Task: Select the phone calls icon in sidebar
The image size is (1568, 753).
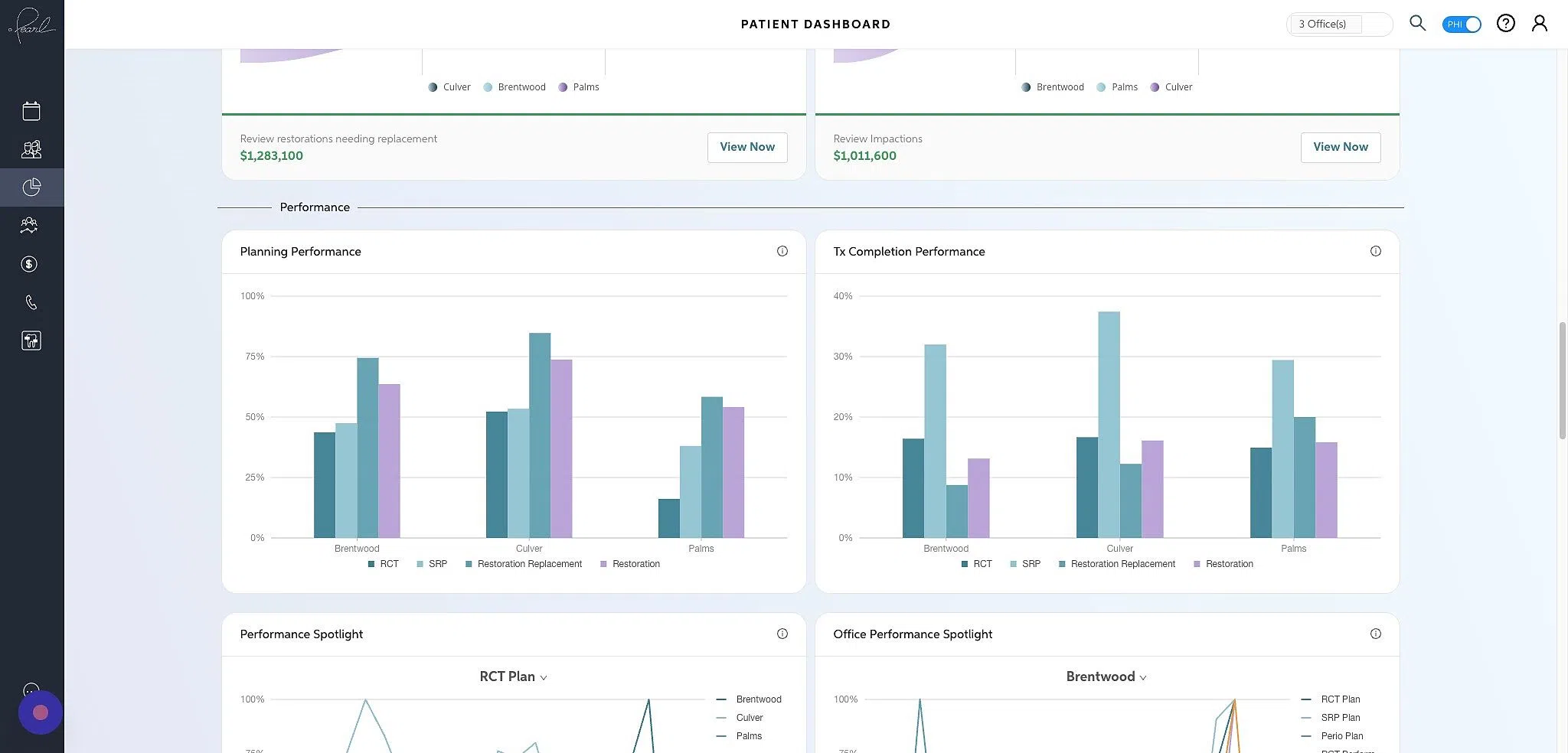Action: [31, 302]
